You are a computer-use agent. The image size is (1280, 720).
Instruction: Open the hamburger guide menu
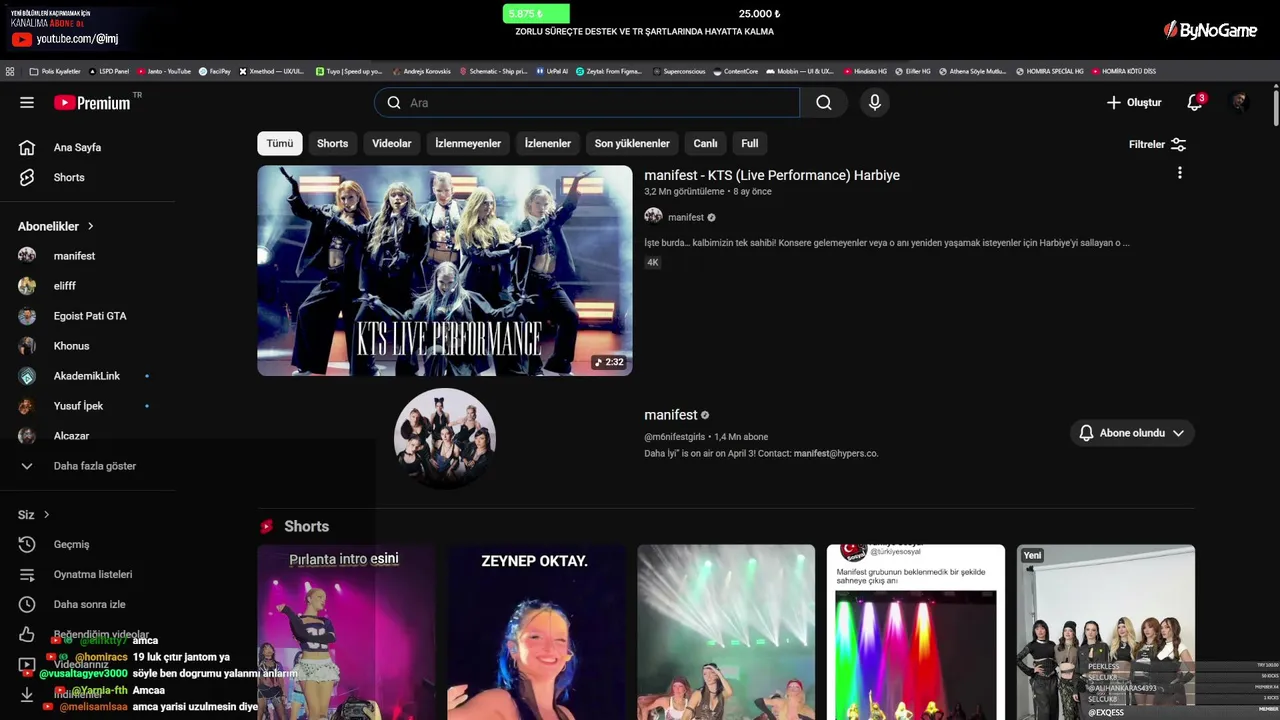27,103
